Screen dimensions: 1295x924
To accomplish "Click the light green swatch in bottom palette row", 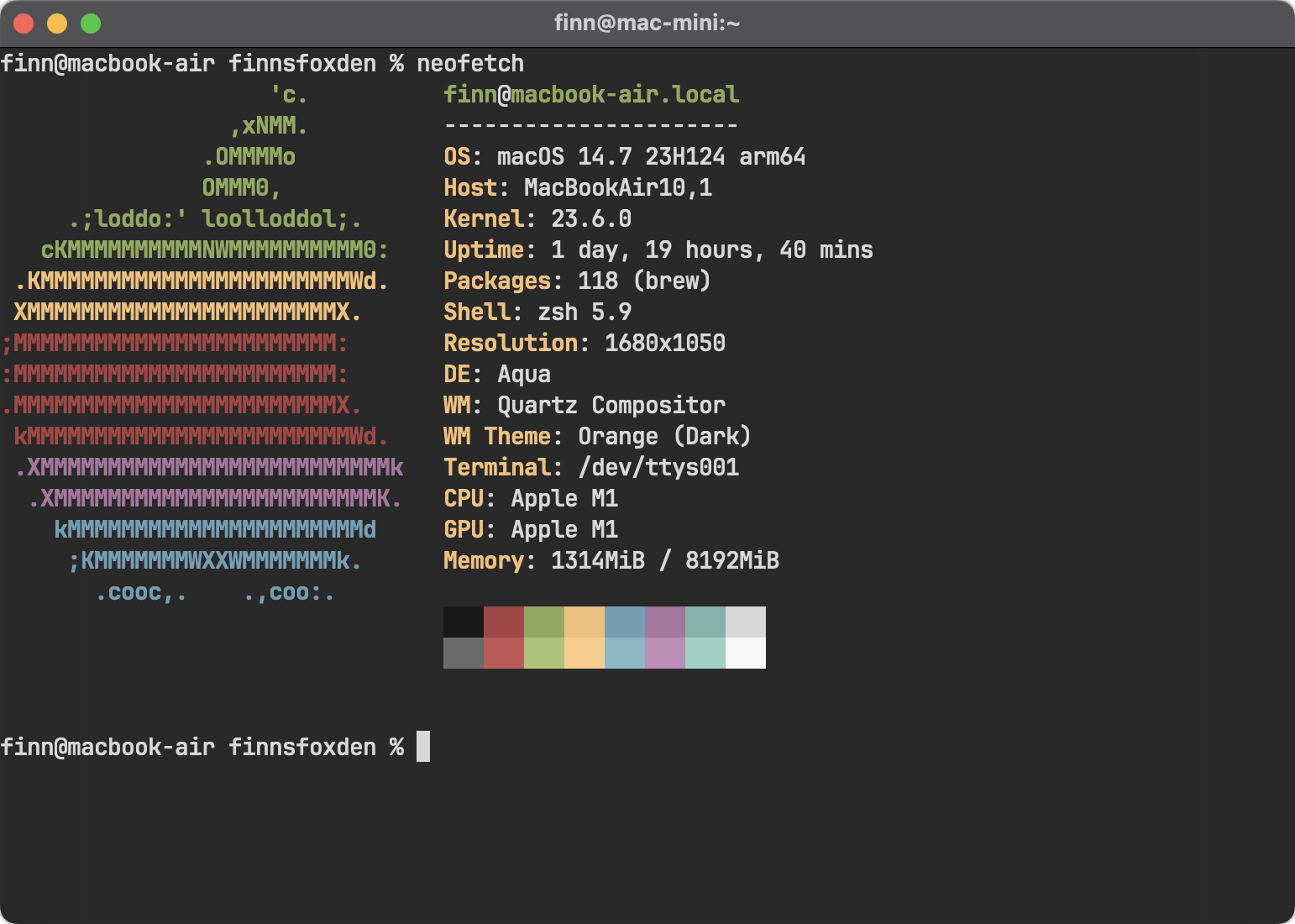I will pyautogui.click(x=544, y=653).
